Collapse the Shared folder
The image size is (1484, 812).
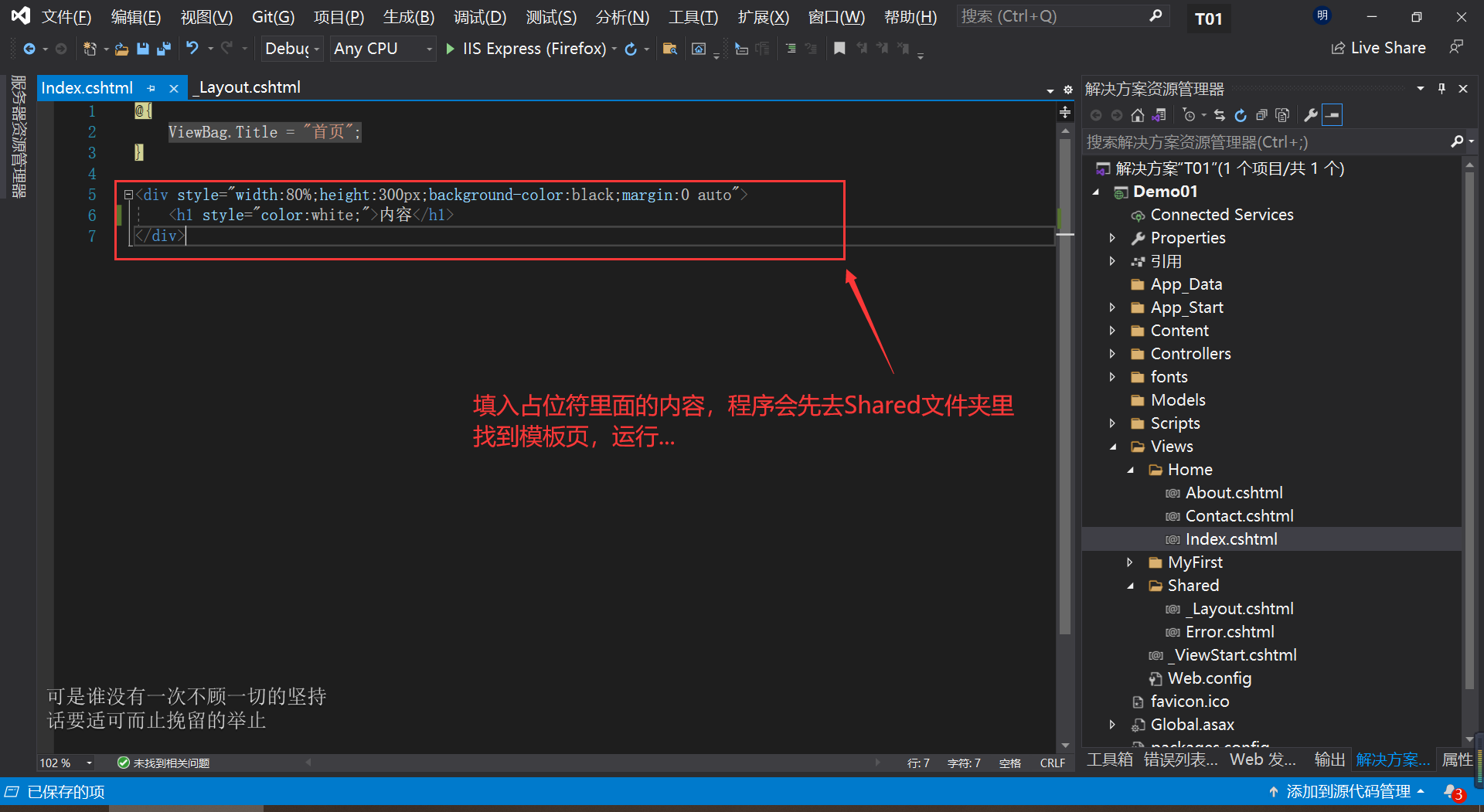pos(1130,586)
